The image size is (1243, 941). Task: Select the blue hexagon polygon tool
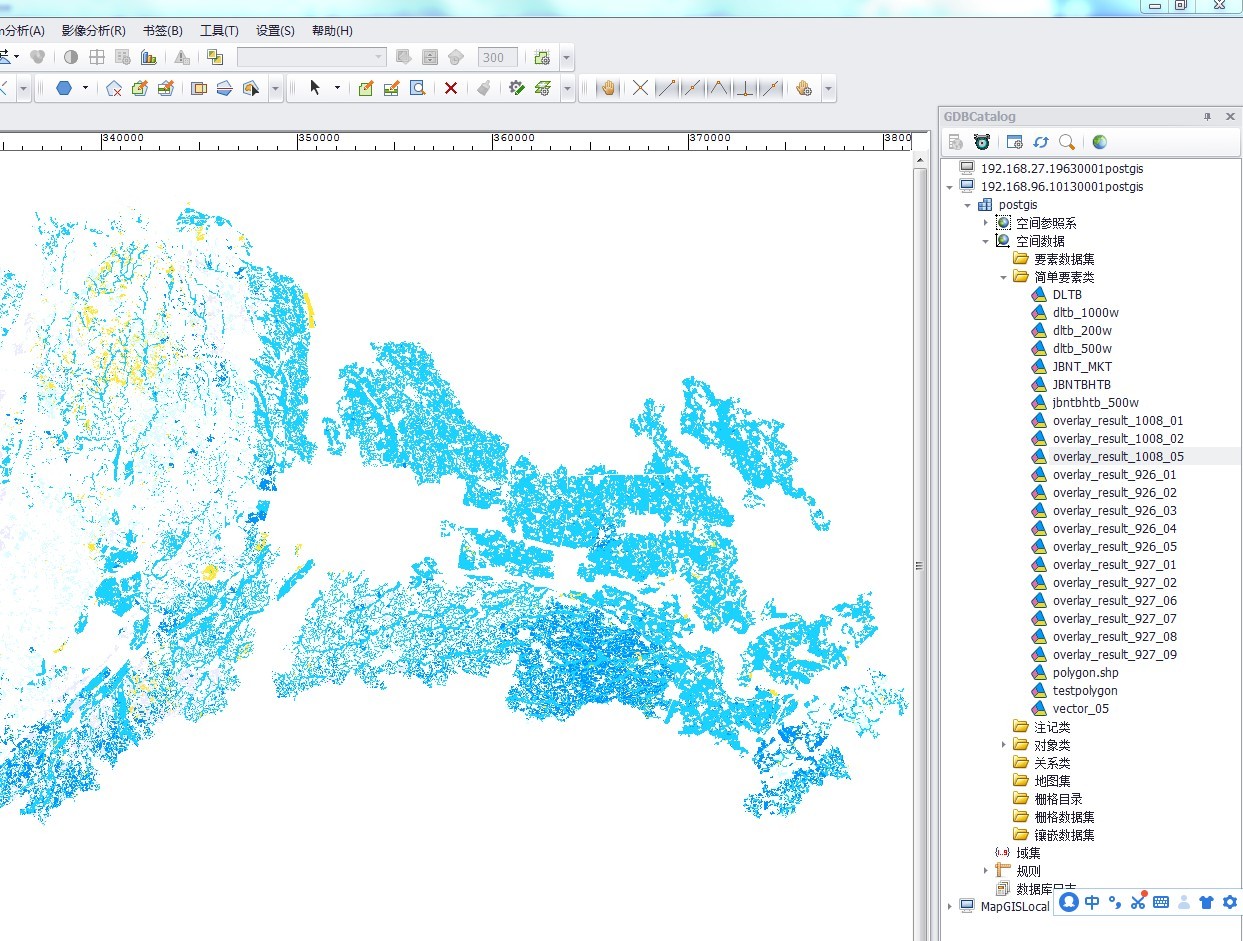[62, 88]
